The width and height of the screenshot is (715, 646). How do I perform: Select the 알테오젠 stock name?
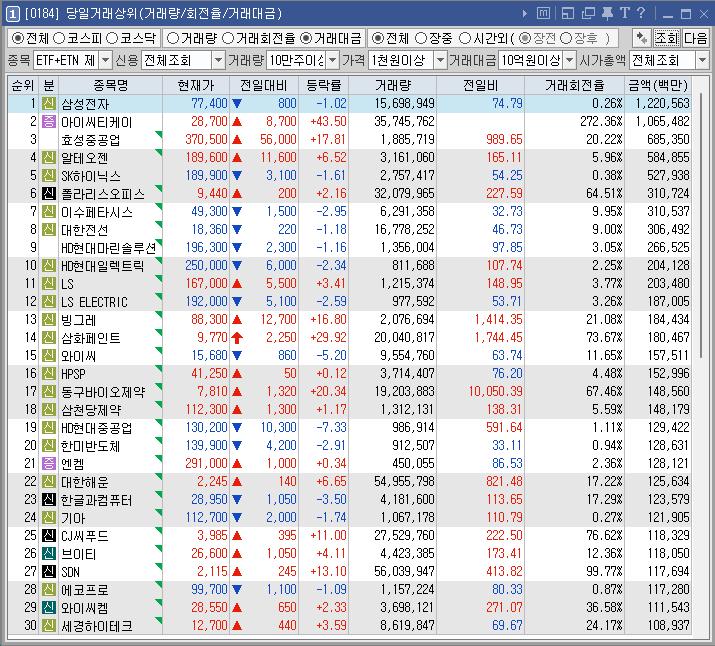tap(84, 158)
